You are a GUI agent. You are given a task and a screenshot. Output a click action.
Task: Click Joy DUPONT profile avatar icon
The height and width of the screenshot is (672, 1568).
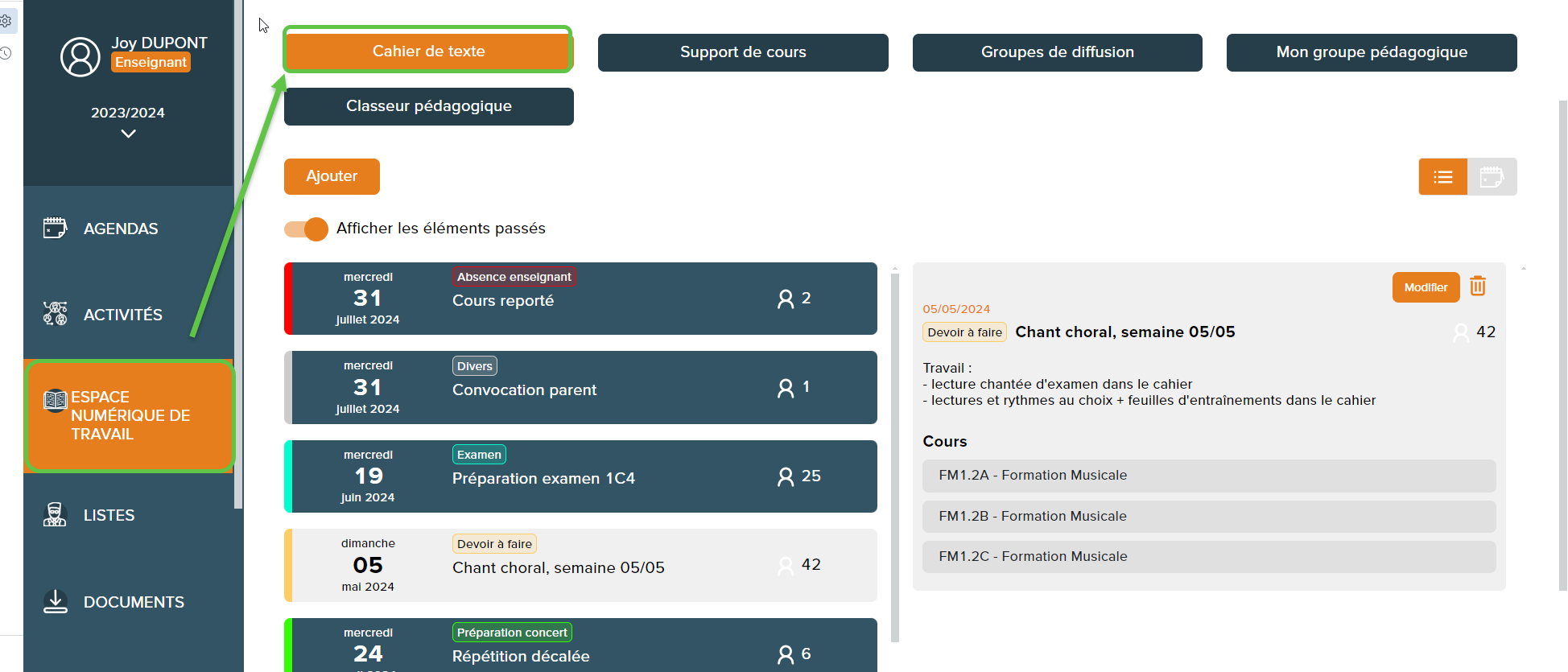[x=80, y=57]
